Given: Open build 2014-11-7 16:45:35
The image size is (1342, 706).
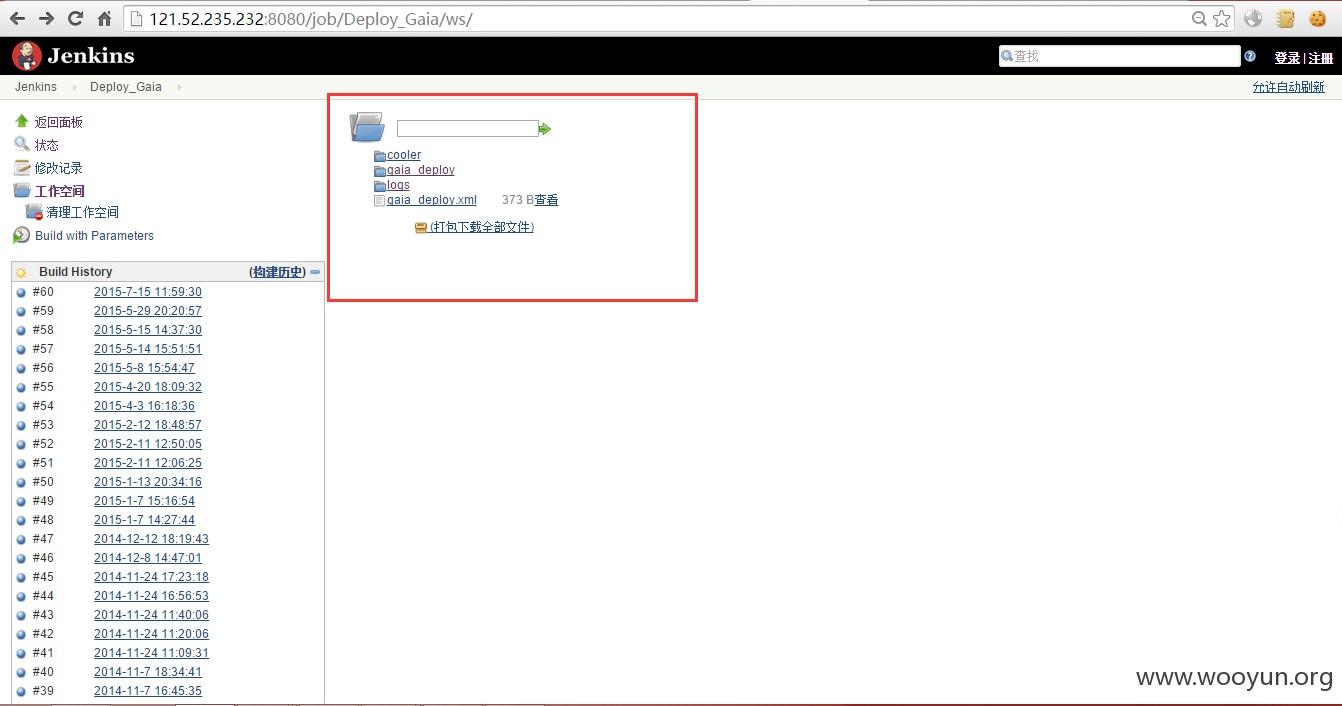Looking at the screenshot, I should 148,691.
